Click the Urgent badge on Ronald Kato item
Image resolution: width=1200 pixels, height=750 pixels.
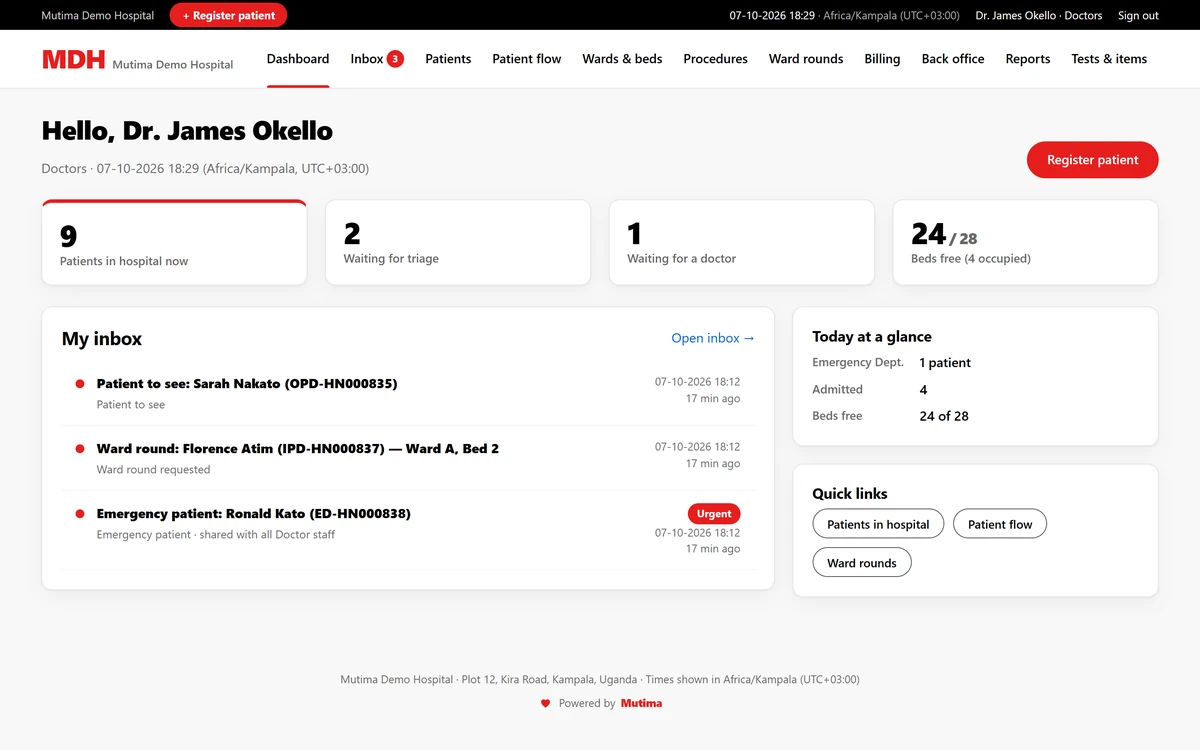[x=714, y=514]
